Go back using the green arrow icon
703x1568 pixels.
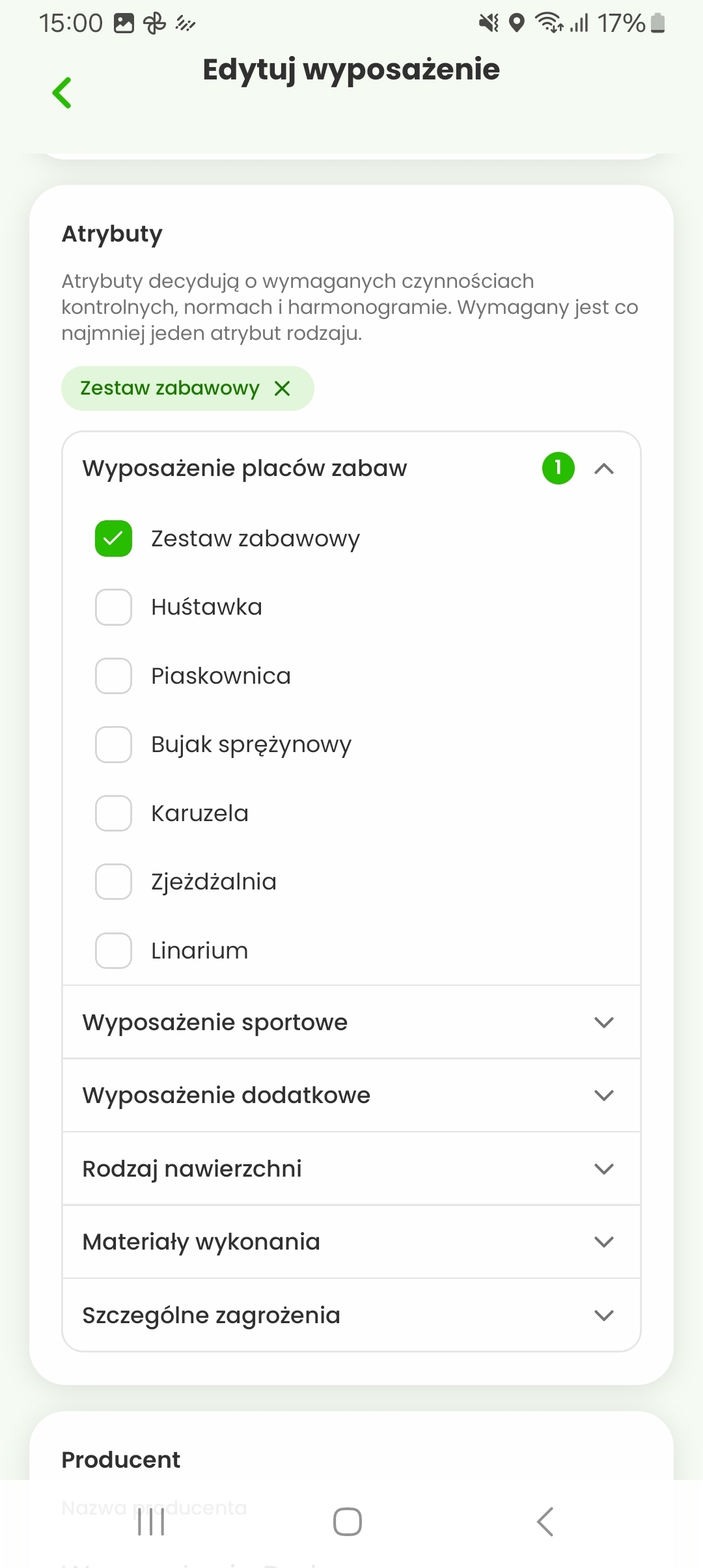62,92
